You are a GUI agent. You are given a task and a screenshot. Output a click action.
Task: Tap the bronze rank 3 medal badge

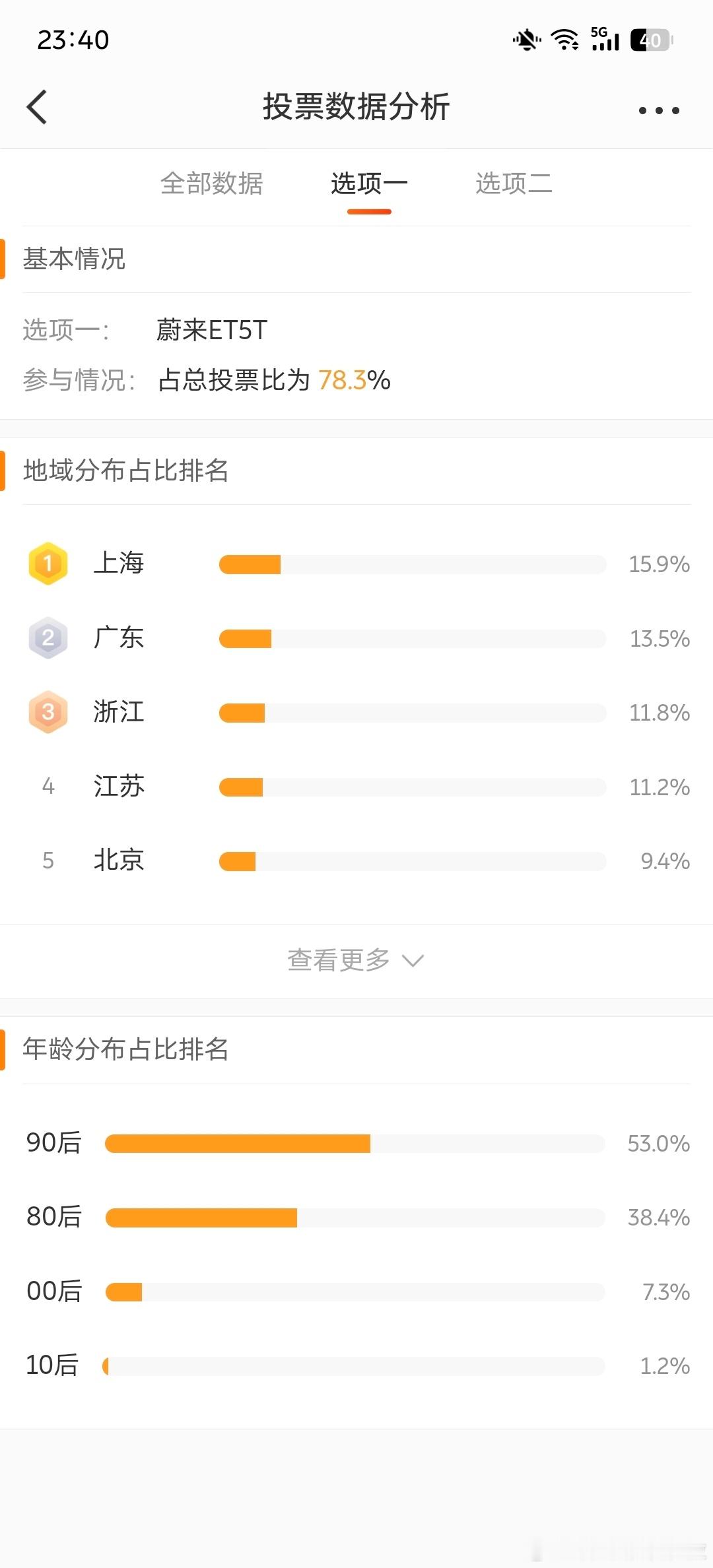point(48,712)
